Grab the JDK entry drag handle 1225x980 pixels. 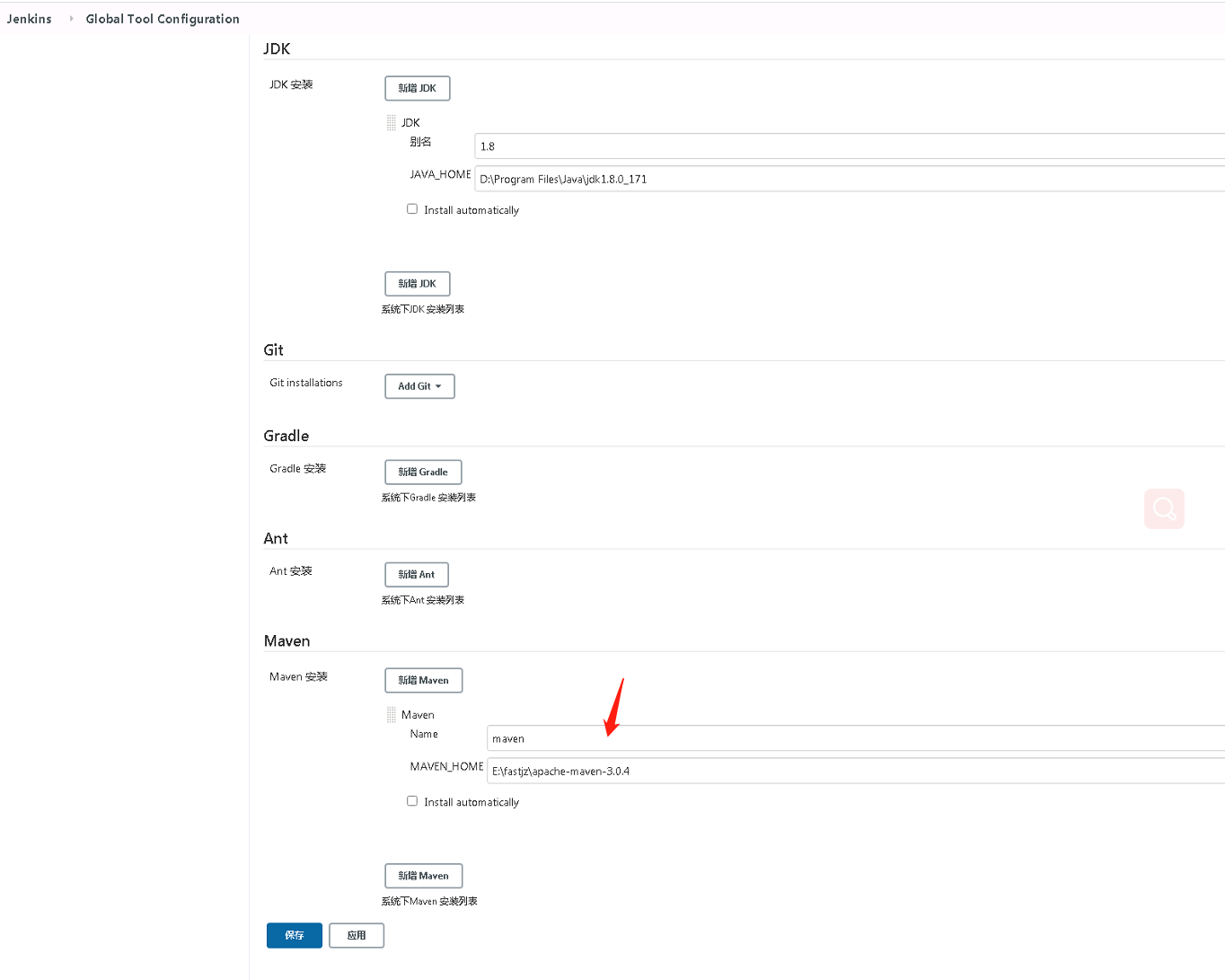click(x=392, y=123)
